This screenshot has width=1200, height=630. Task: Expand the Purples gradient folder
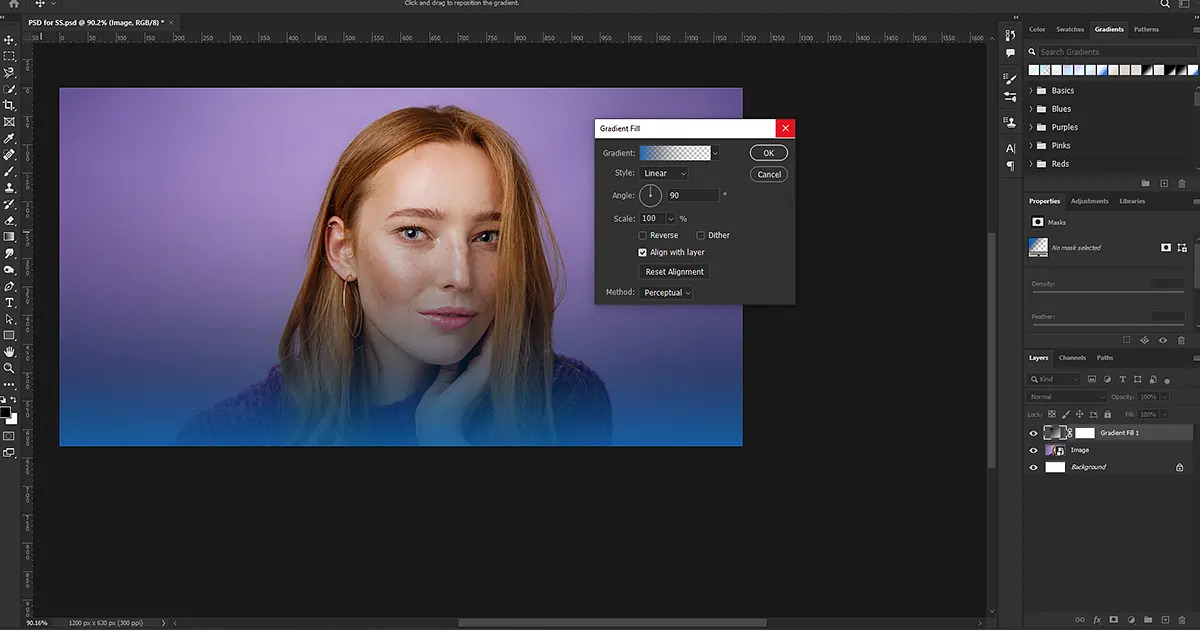[x=1031, y=127]
